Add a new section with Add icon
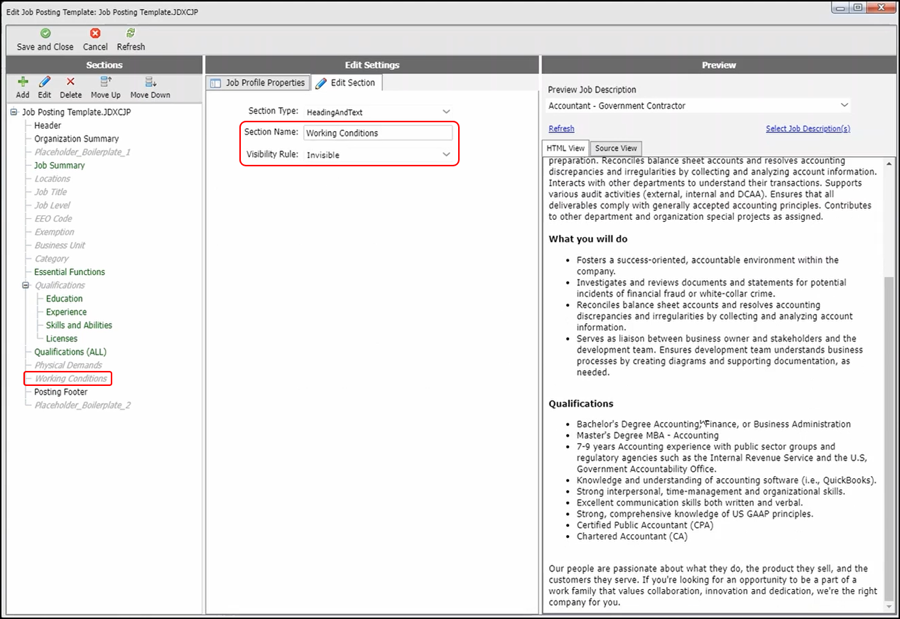Viewport: 900px width, 619px height. coord(23,82)
